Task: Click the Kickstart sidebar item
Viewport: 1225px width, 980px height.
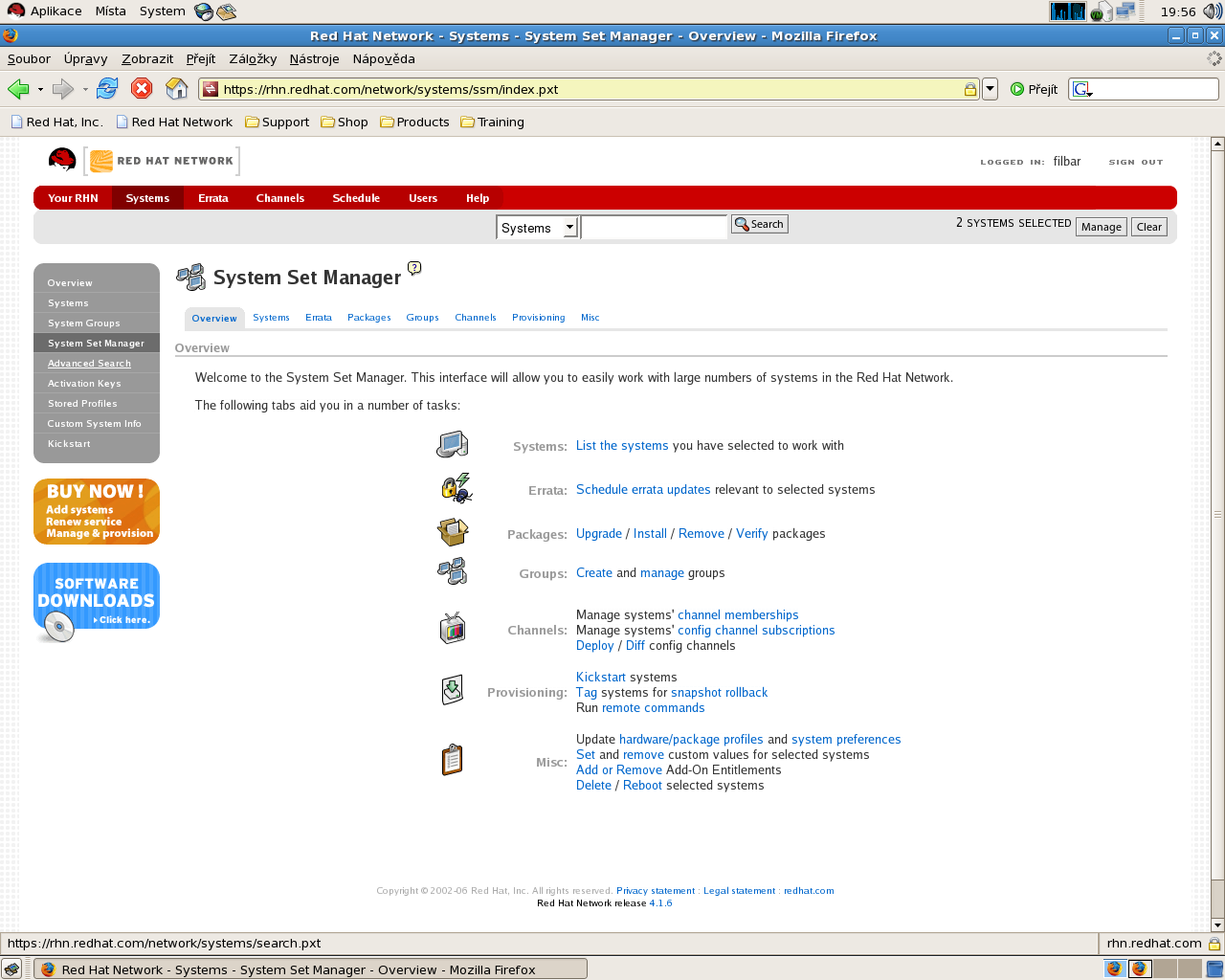Action: [x=69, y=444]
